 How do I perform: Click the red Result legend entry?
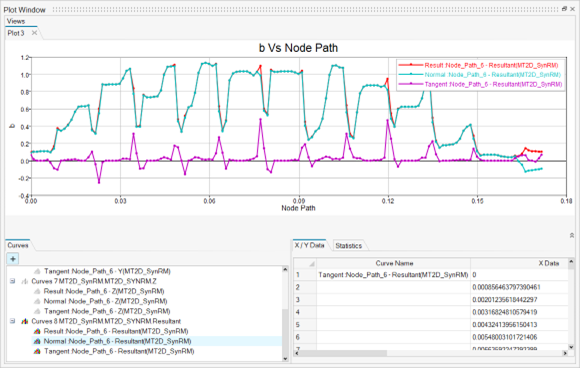479,65
